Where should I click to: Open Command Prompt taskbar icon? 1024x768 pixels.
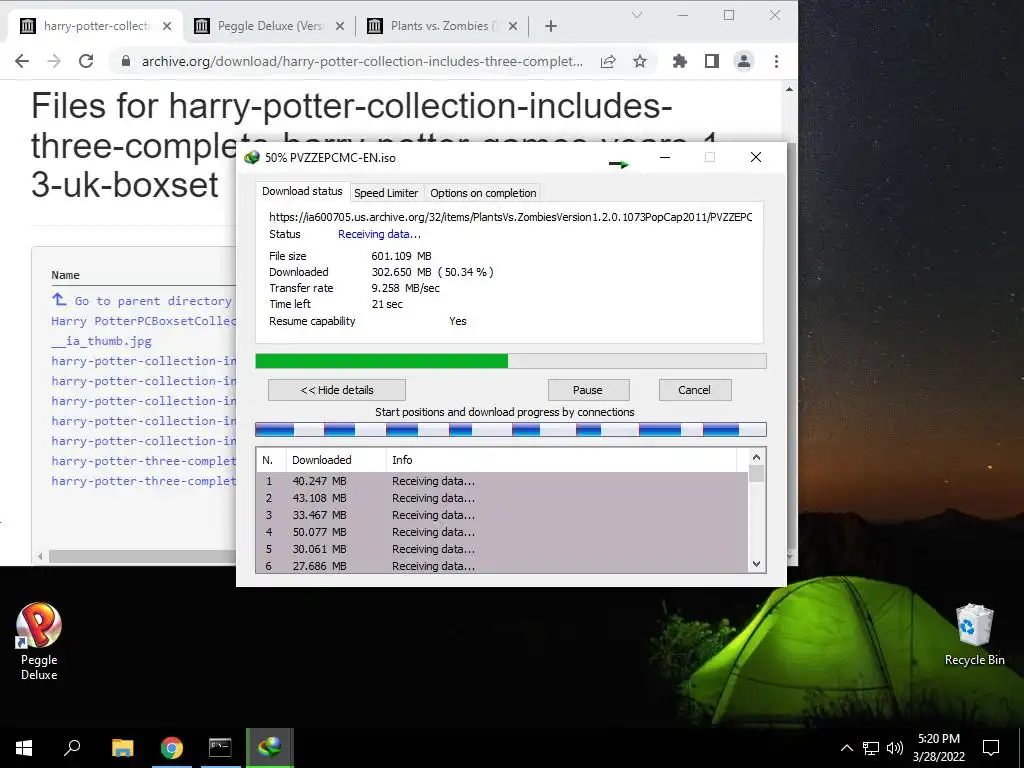(220, 748)
